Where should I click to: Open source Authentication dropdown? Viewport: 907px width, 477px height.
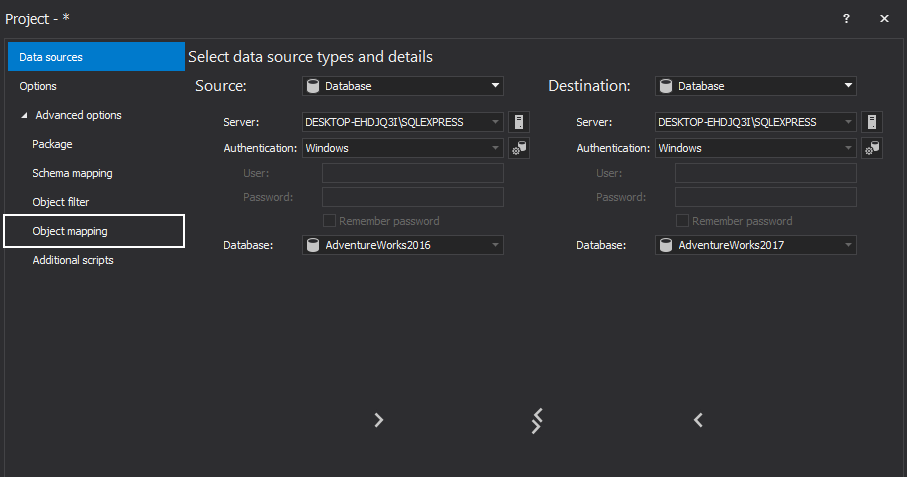(402, 148)
